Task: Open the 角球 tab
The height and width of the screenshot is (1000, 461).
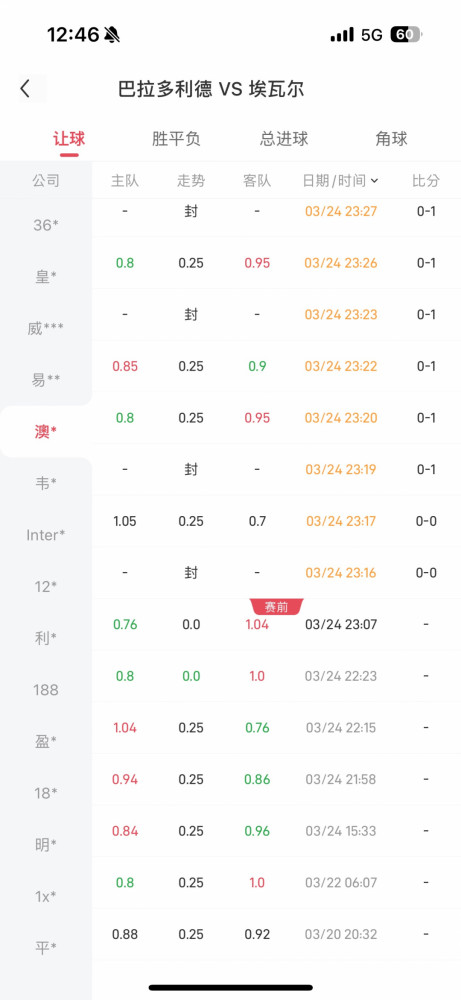Action: click(x=391, y=139)
